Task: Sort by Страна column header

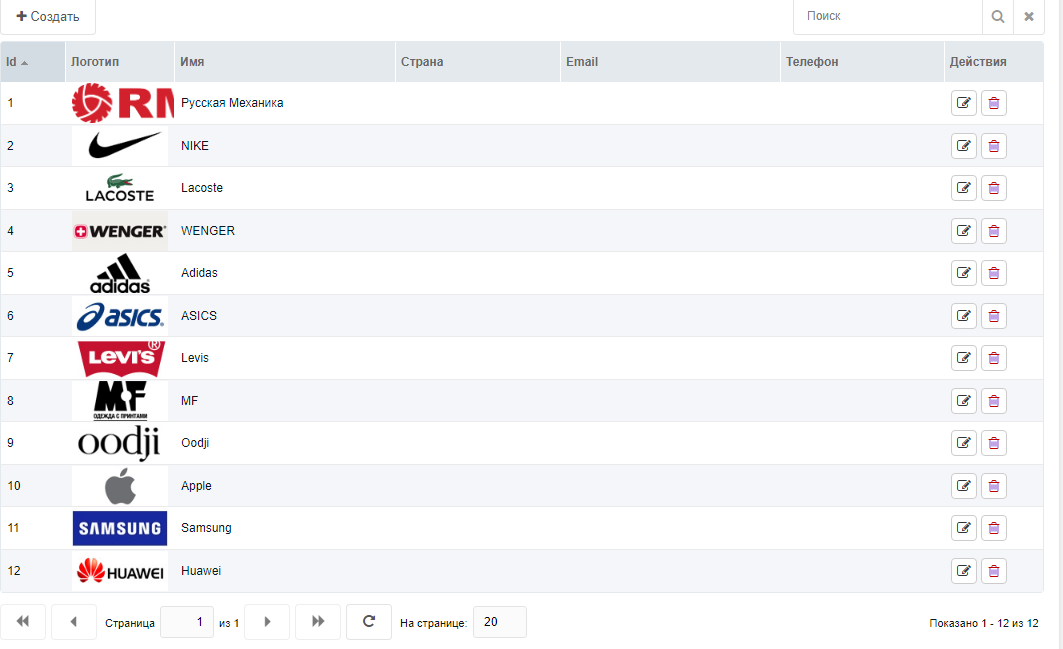Action: [478, 62]
